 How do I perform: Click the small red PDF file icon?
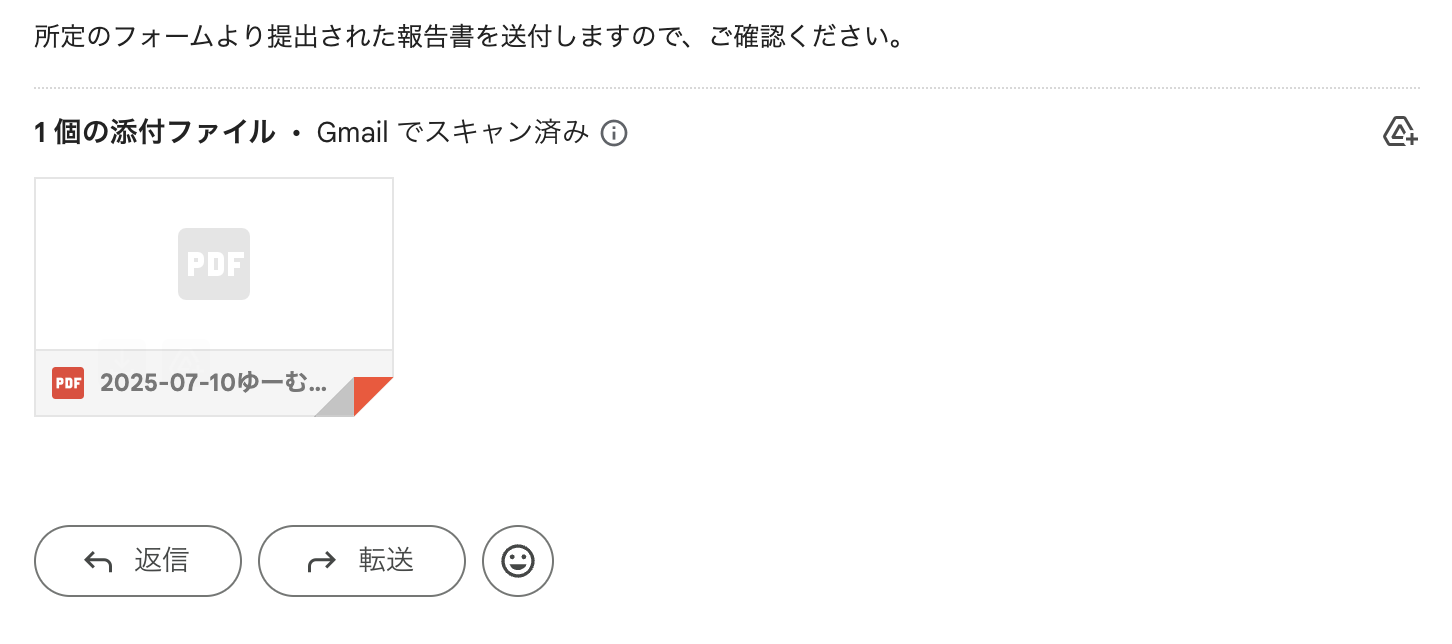(x=68, y=383)
